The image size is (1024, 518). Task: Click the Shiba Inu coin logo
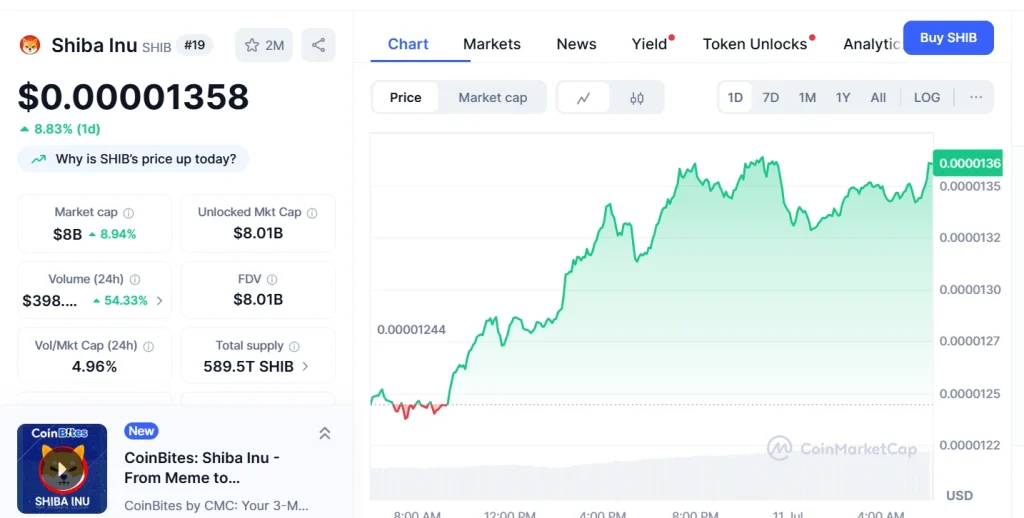tap(29, 45)
